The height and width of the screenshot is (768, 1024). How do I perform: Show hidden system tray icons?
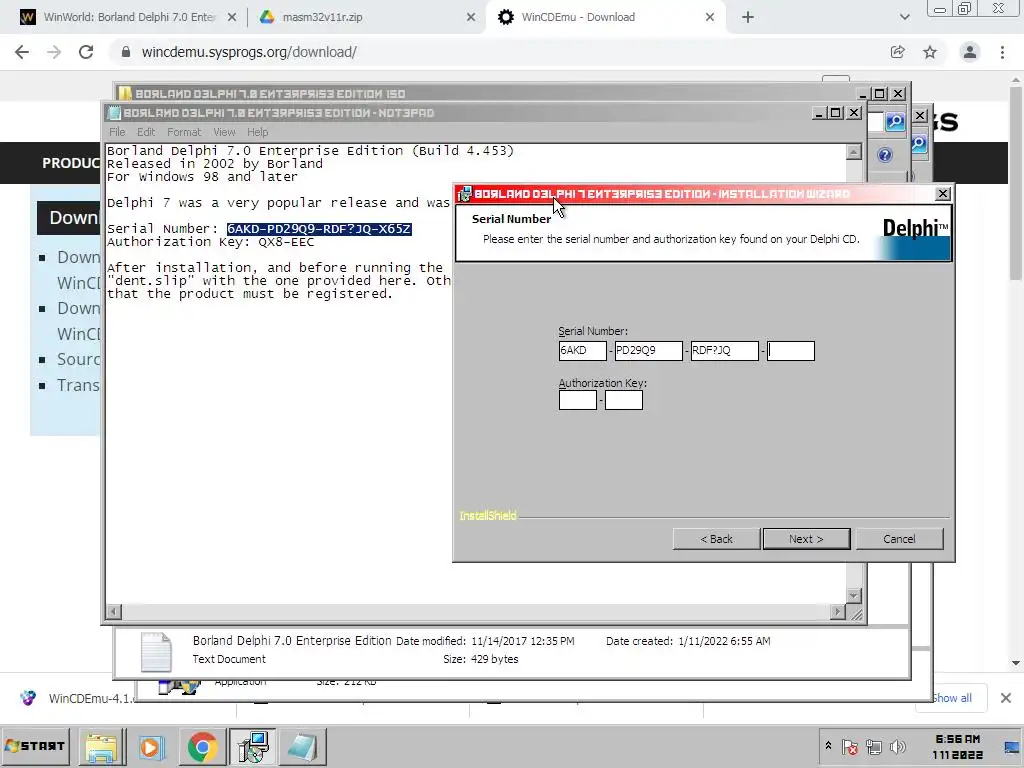point(828,746)
